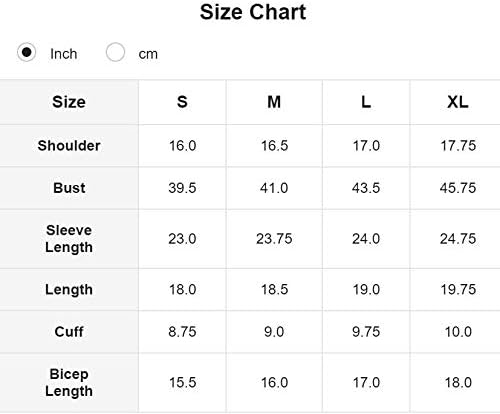Click the Size Chart heading
Image resolution: width=500 pixels, height=414 pixels.
point(253,12)
